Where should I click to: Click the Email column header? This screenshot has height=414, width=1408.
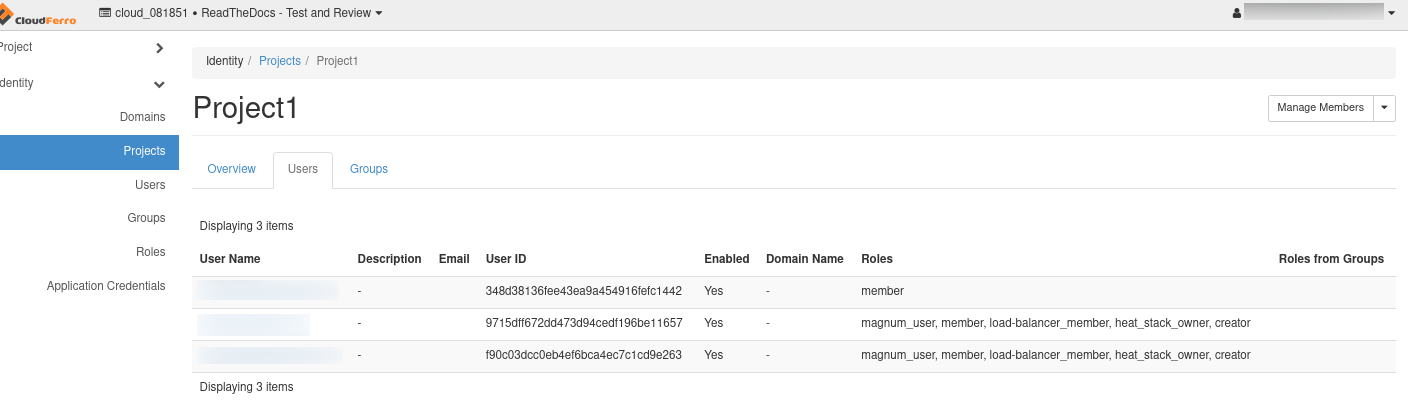point(454,259)
